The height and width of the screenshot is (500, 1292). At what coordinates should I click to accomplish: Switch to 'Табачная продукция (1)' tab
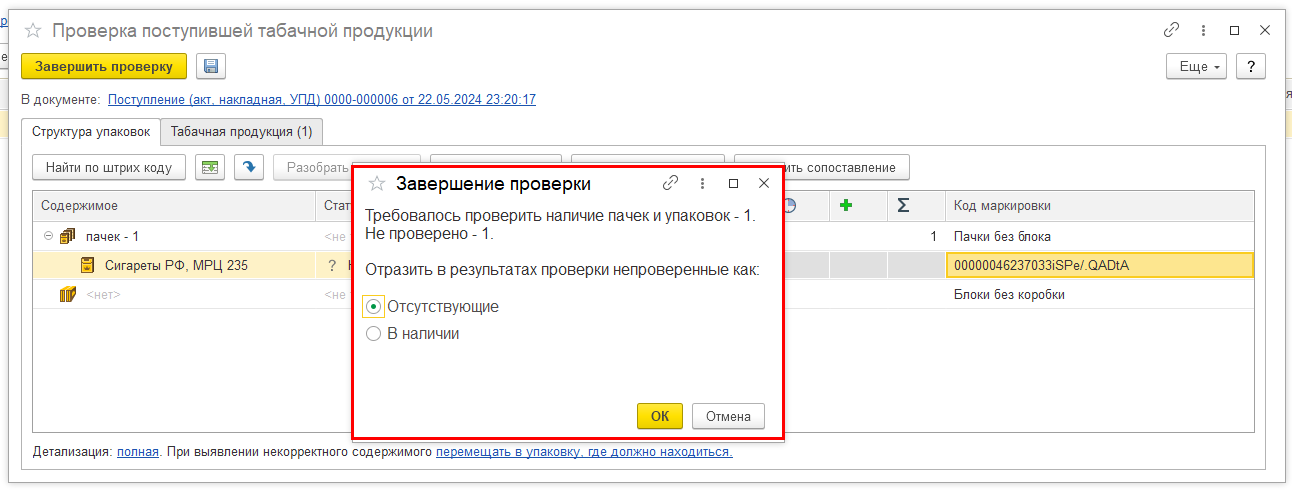241,132
